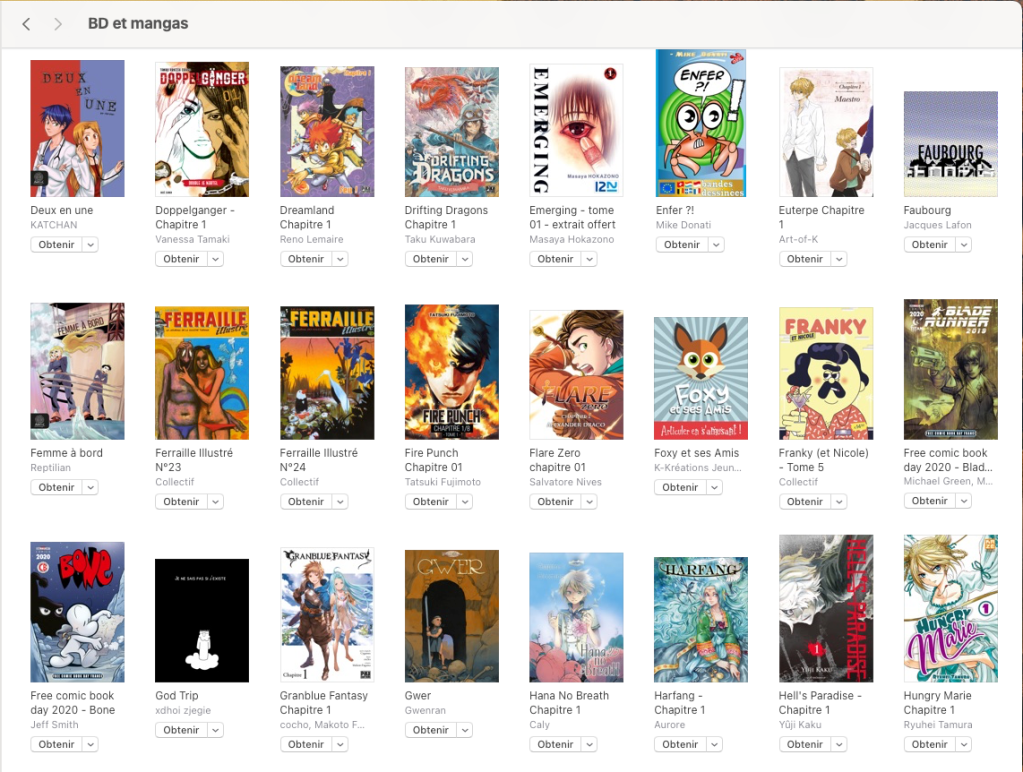Open the Hell's Paradise cover
The width and height of the screenshot is (1023, 772).
tap(826, 609)
